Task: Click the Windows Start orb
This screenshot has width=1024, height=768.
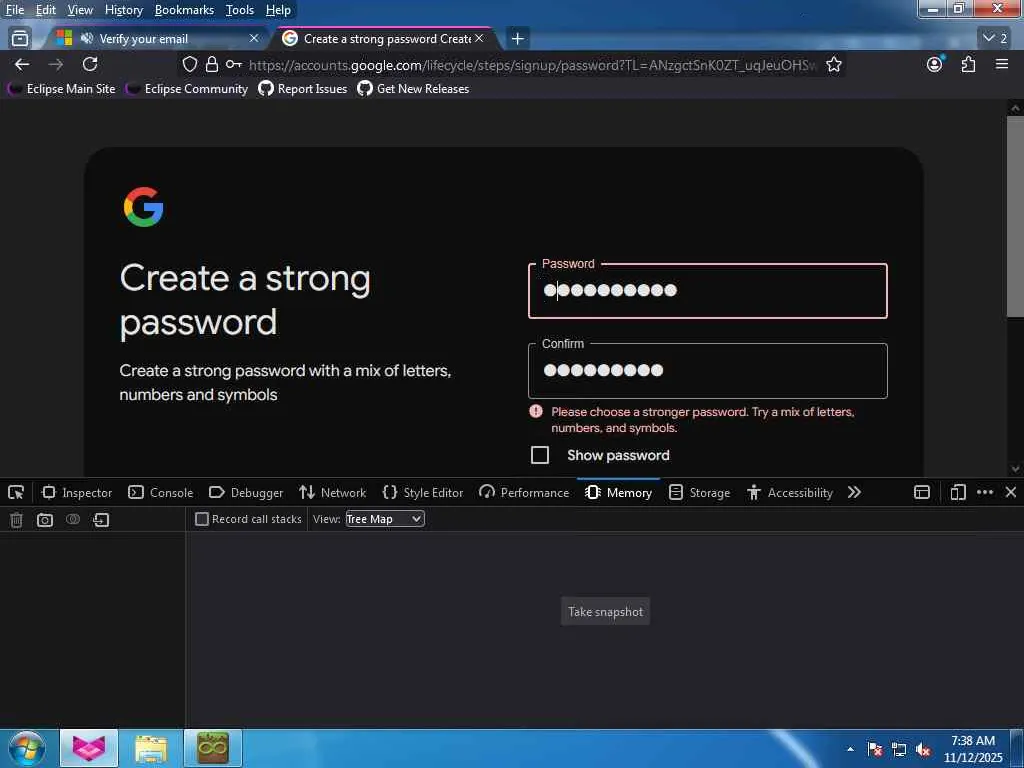Action: coord(27,748)
